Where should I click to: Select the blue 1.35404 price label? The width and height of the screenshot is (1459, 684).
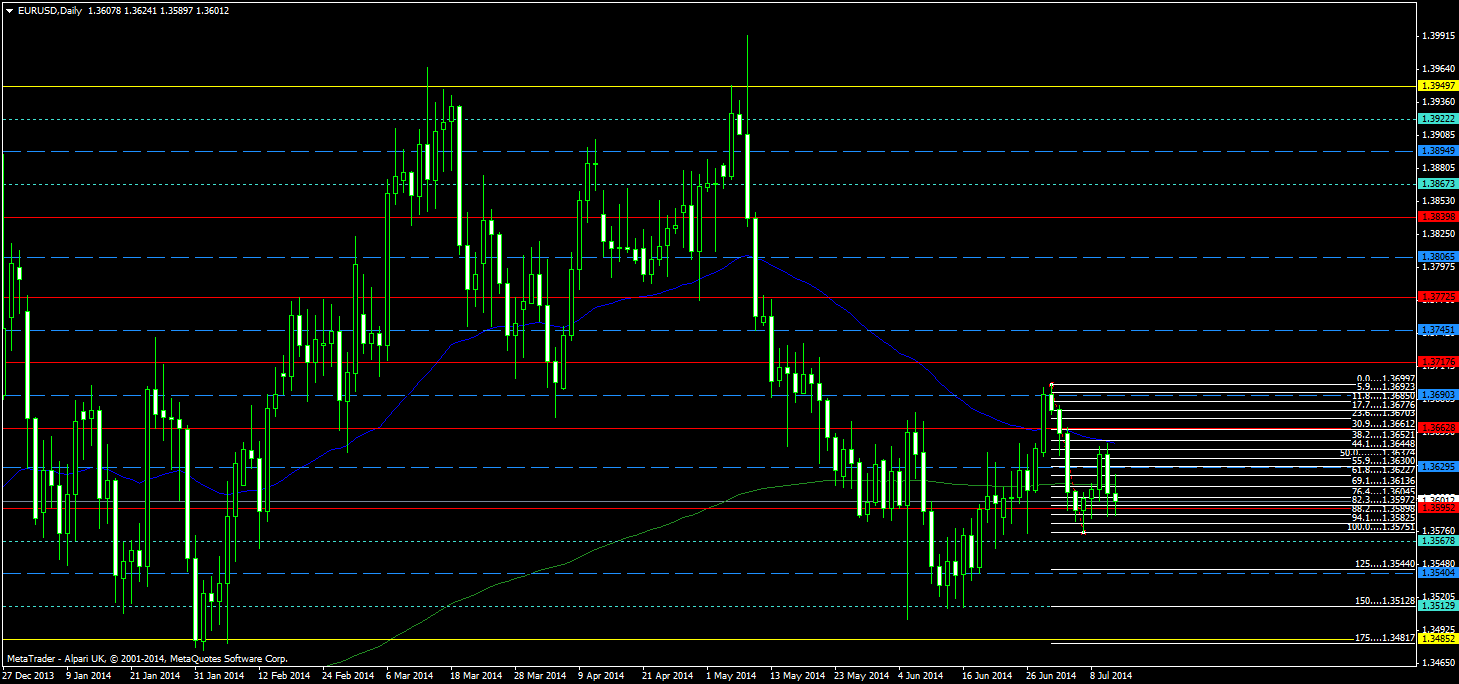pyautogui.click(x=1437, y=573)
